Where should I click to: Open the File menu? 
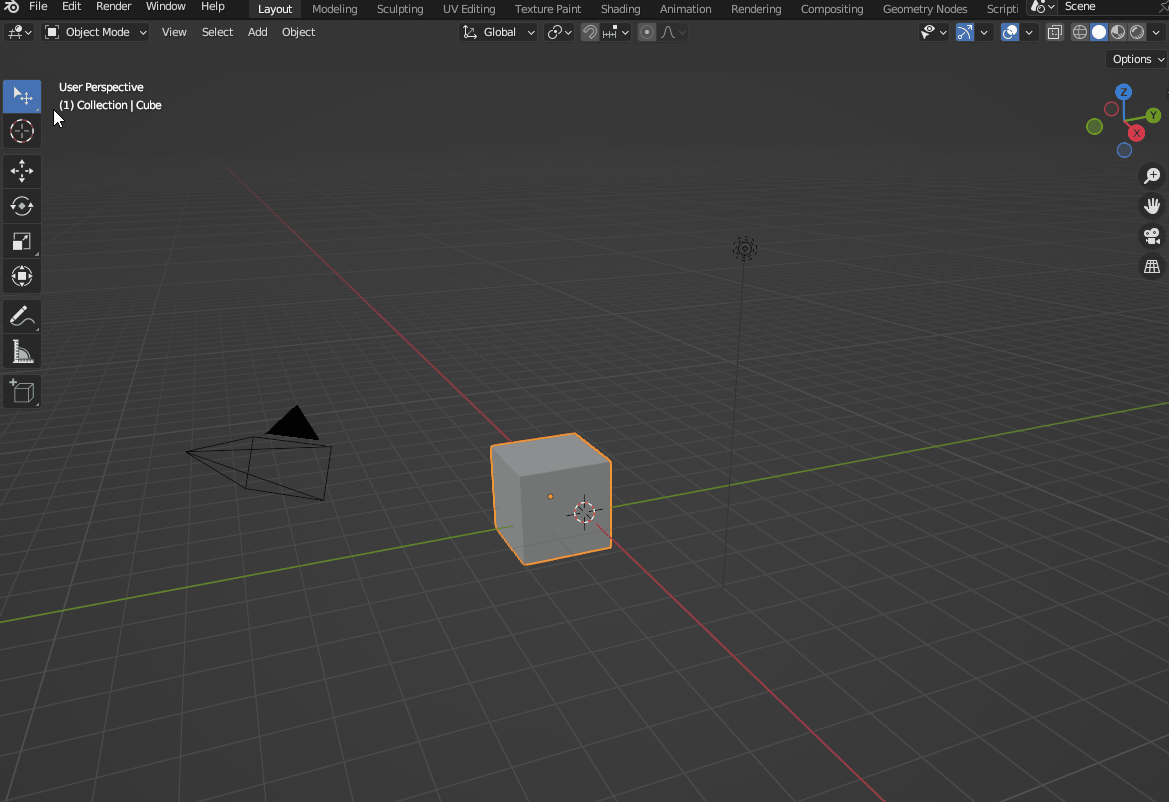click(37, 7)
